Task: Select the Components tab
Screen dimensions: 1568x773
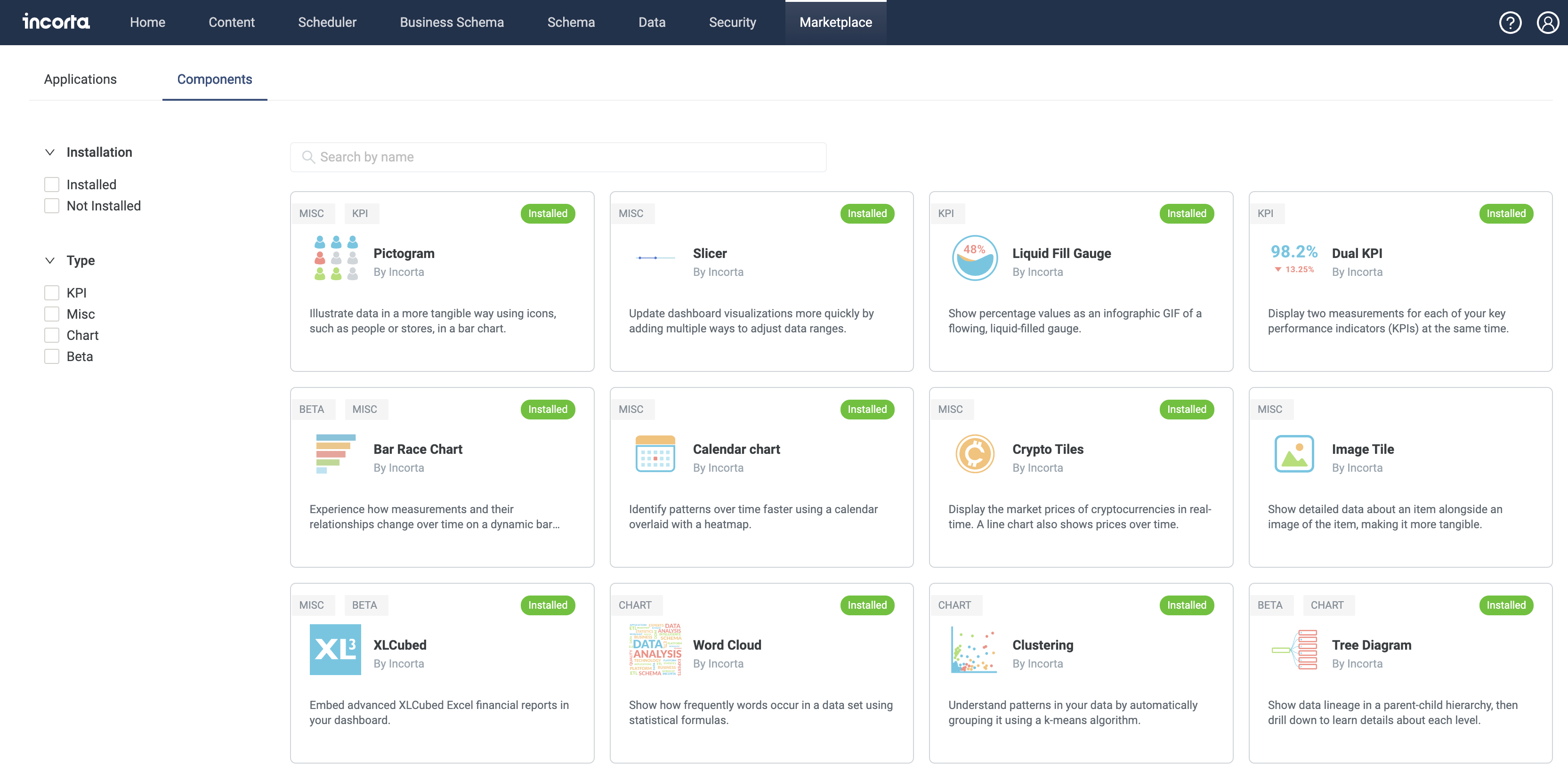Action: (x=214, y=79)
